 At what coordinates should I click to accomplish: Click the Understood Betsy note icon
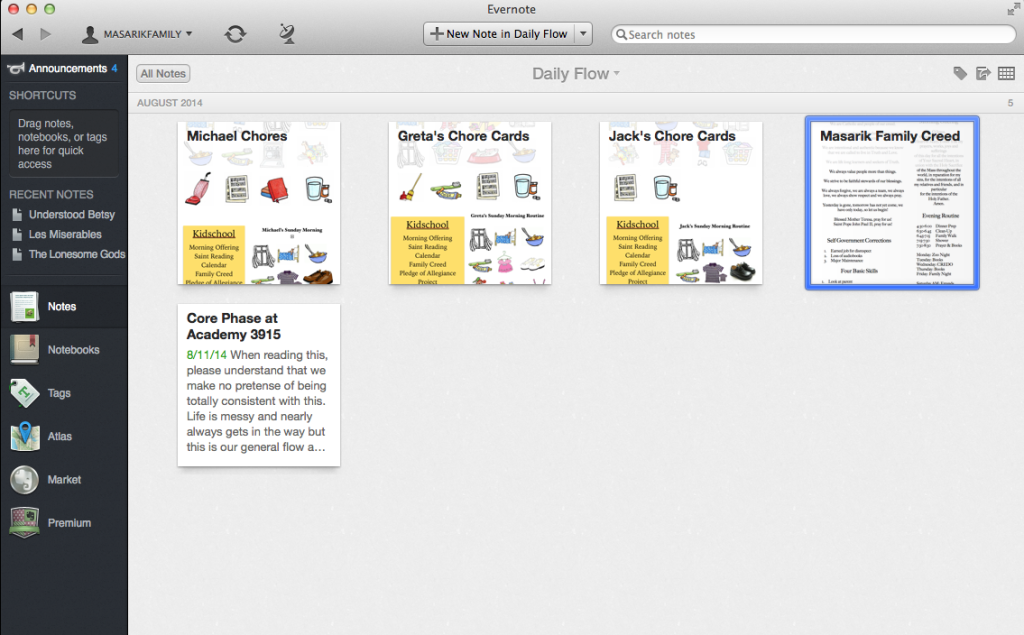pyautogui.click(x=17, y=214)
